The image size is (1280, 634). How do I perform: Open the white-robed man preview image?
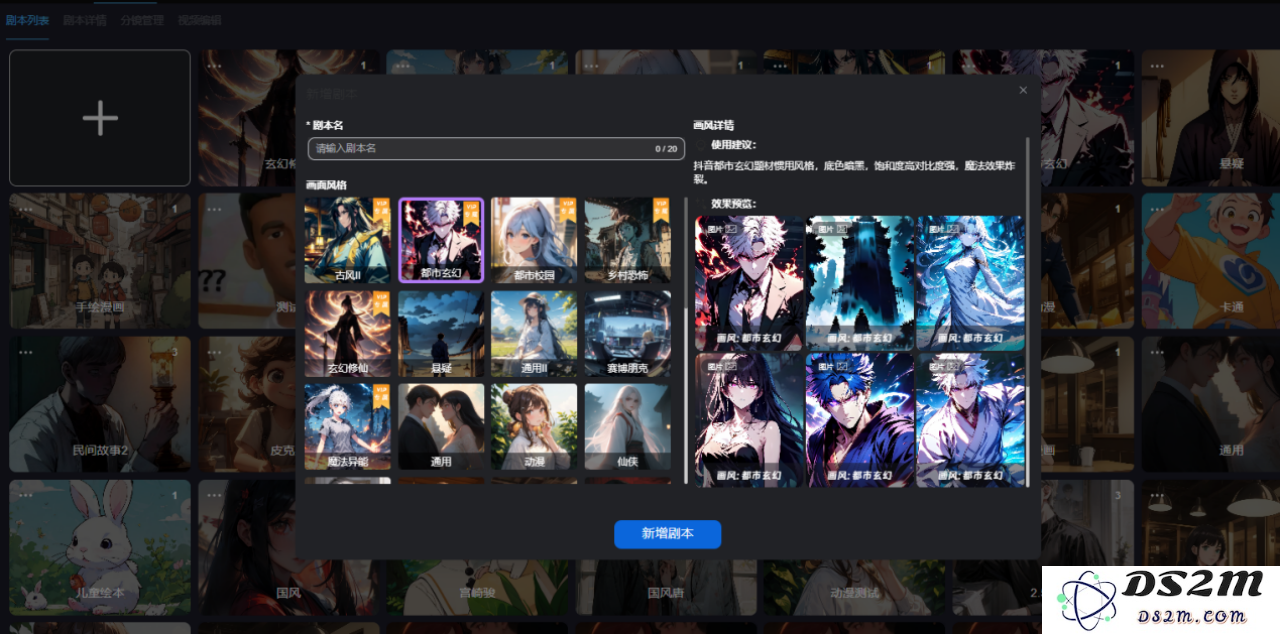click(x=971, y=420)
